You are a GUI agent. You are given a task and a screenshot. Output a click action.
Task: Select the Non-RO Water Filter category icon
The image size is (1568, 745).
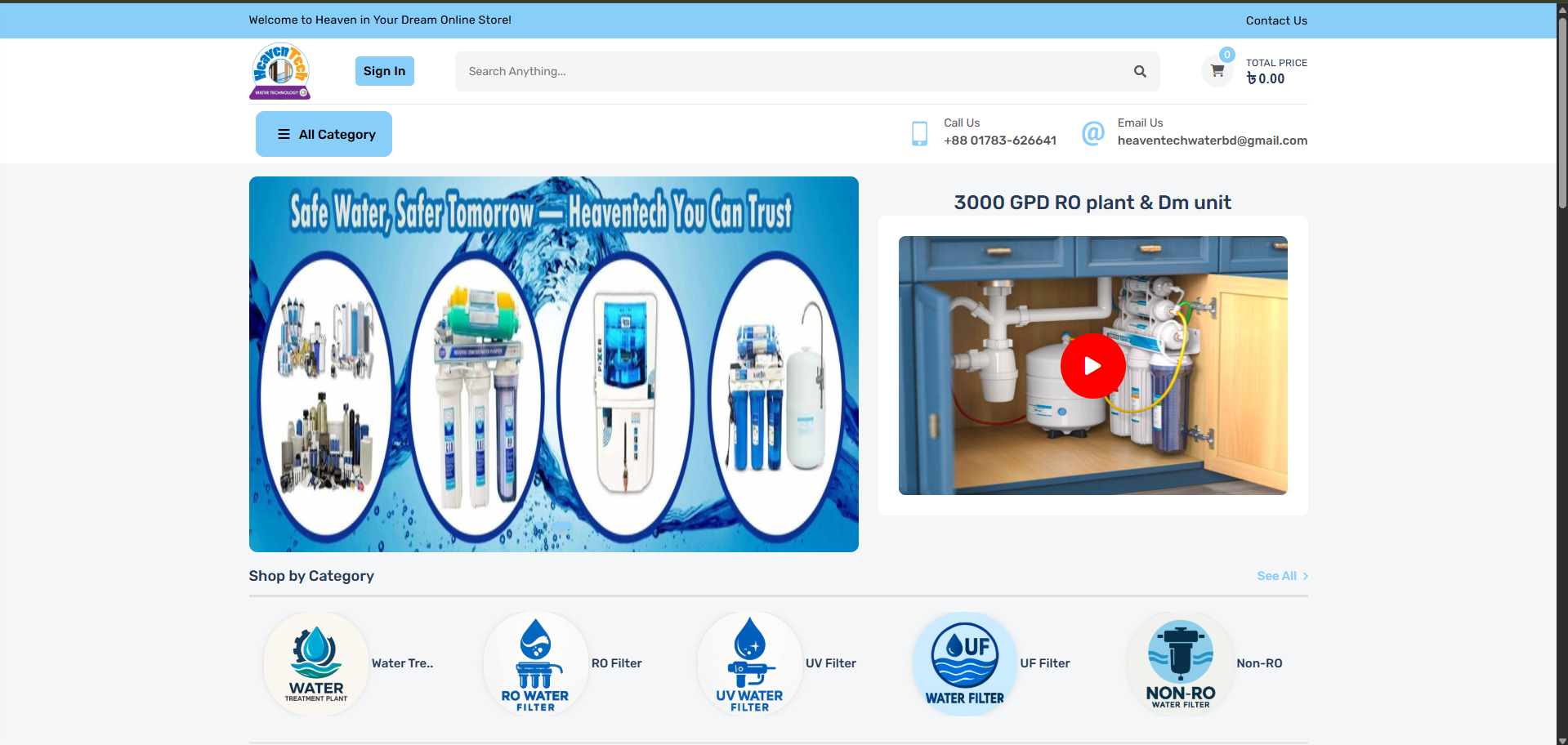click(x=1180, y=663)
